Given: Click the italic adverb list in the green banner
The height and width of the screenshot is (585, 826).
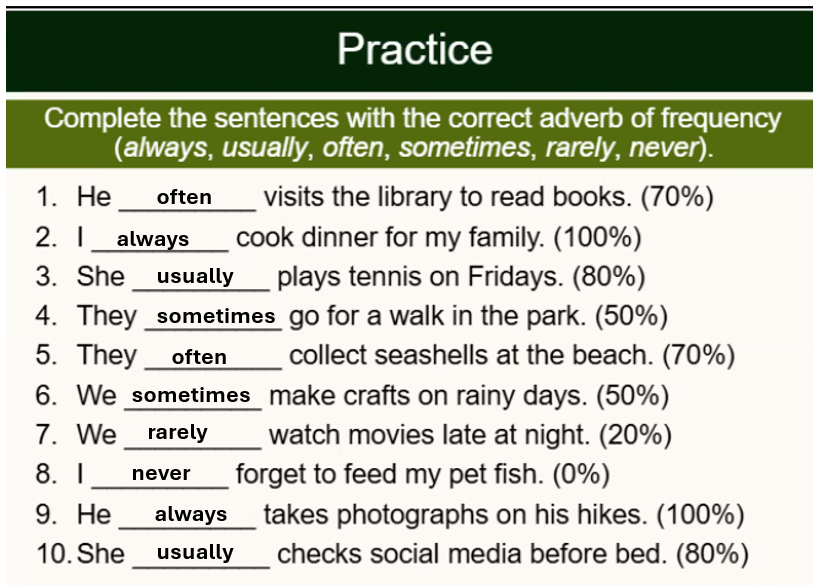Looking at the screenshot, I should point(412,149).
